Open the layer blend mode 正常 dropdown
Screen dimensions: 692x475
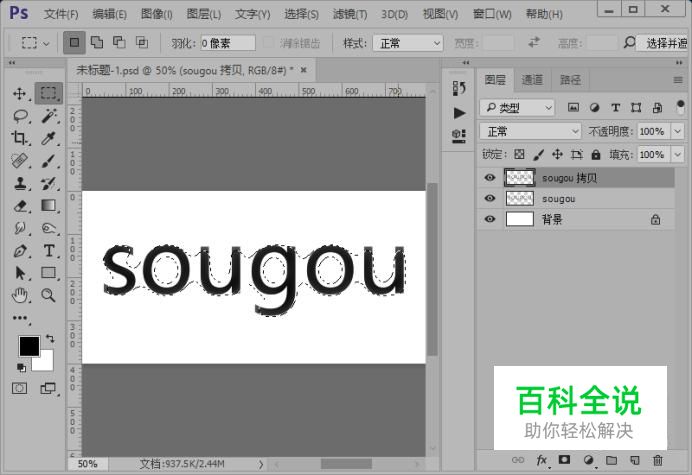(x=530, y=131)
